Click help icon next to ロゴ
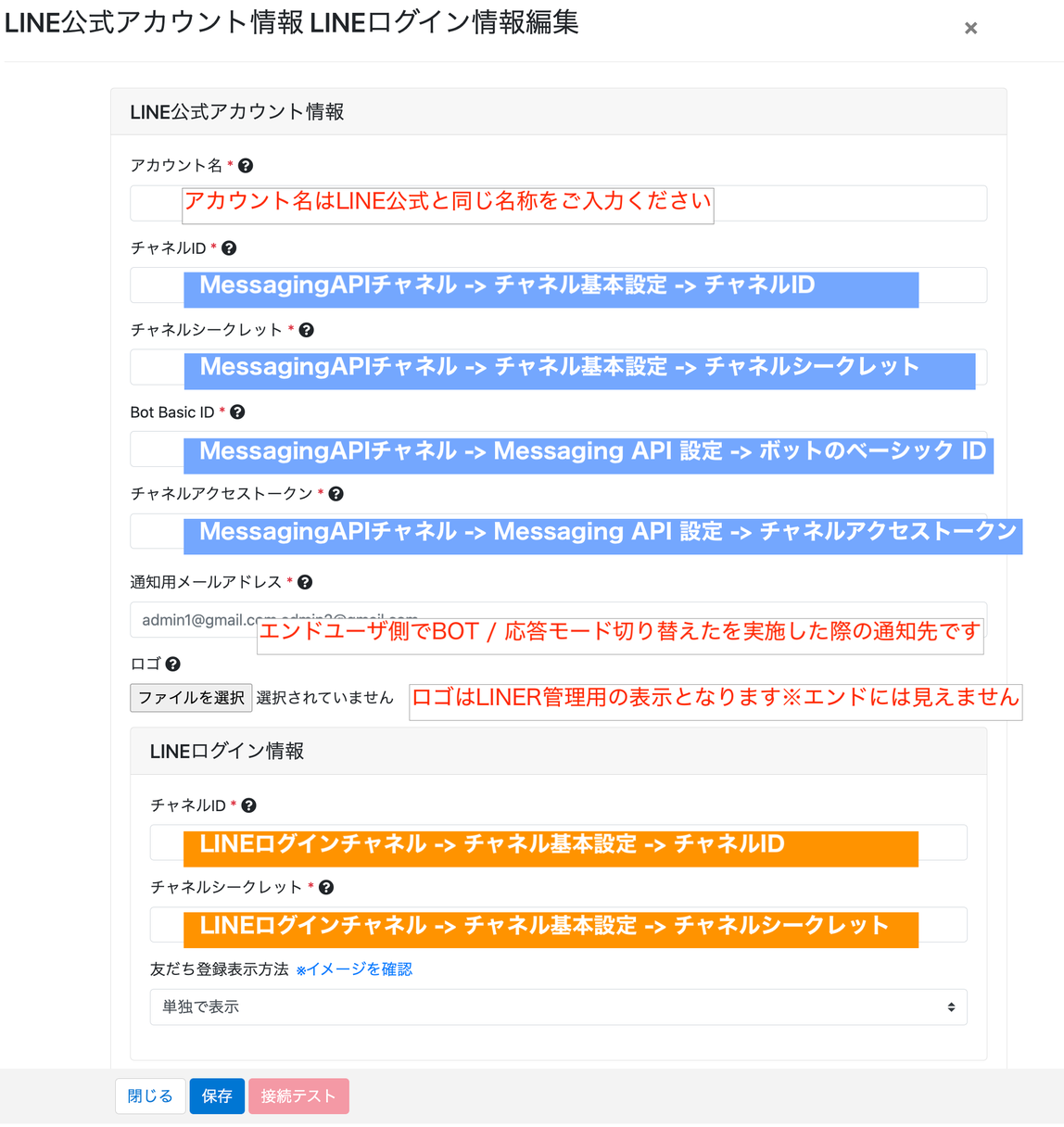This screenshot has width=1064, height=1127. tap(172, 664)
